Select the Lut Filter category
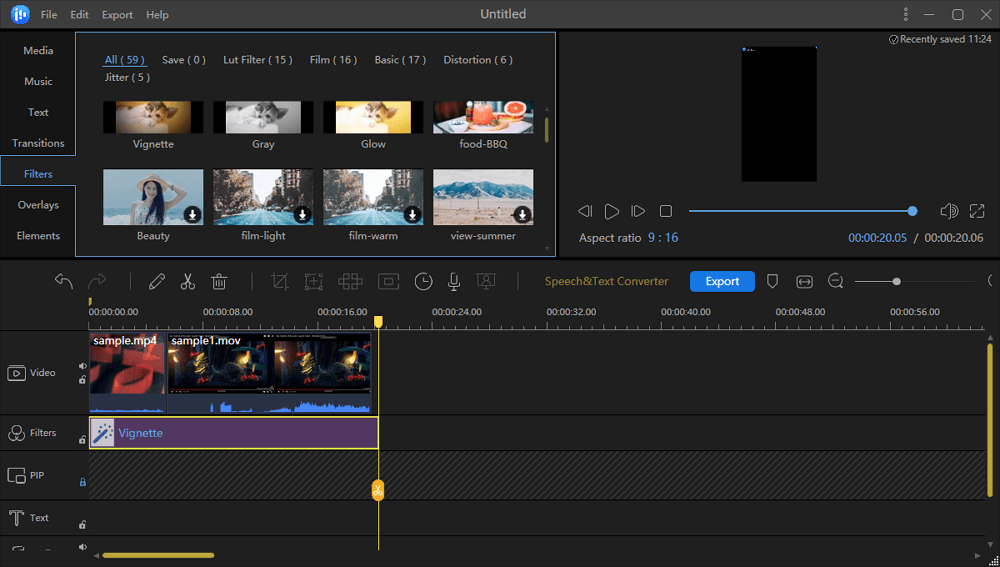The image size is (1000, 567). [257, 60]
